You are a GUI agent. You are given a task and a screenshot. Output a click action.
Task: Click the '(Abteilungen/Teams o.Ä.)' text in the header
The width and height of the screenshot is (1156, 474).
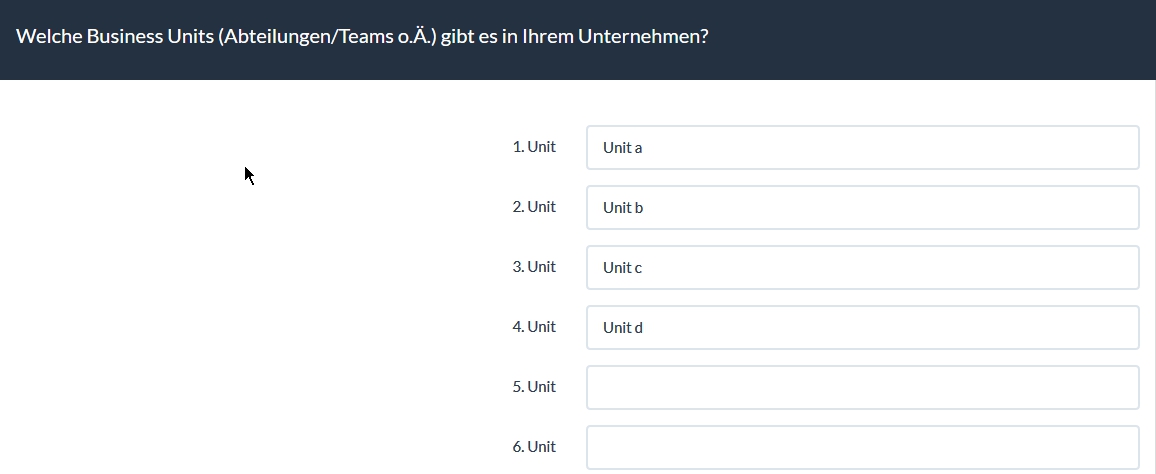pyautogui.click(x=327, y=37)
